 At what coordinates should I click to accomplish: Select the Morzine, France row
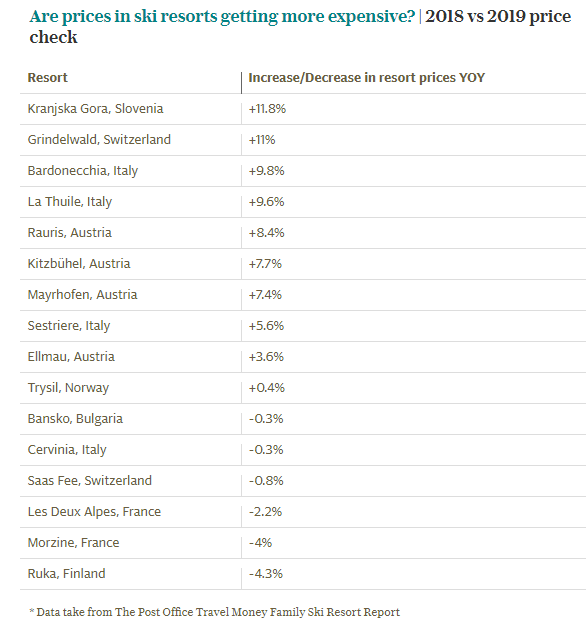(303, 543)
